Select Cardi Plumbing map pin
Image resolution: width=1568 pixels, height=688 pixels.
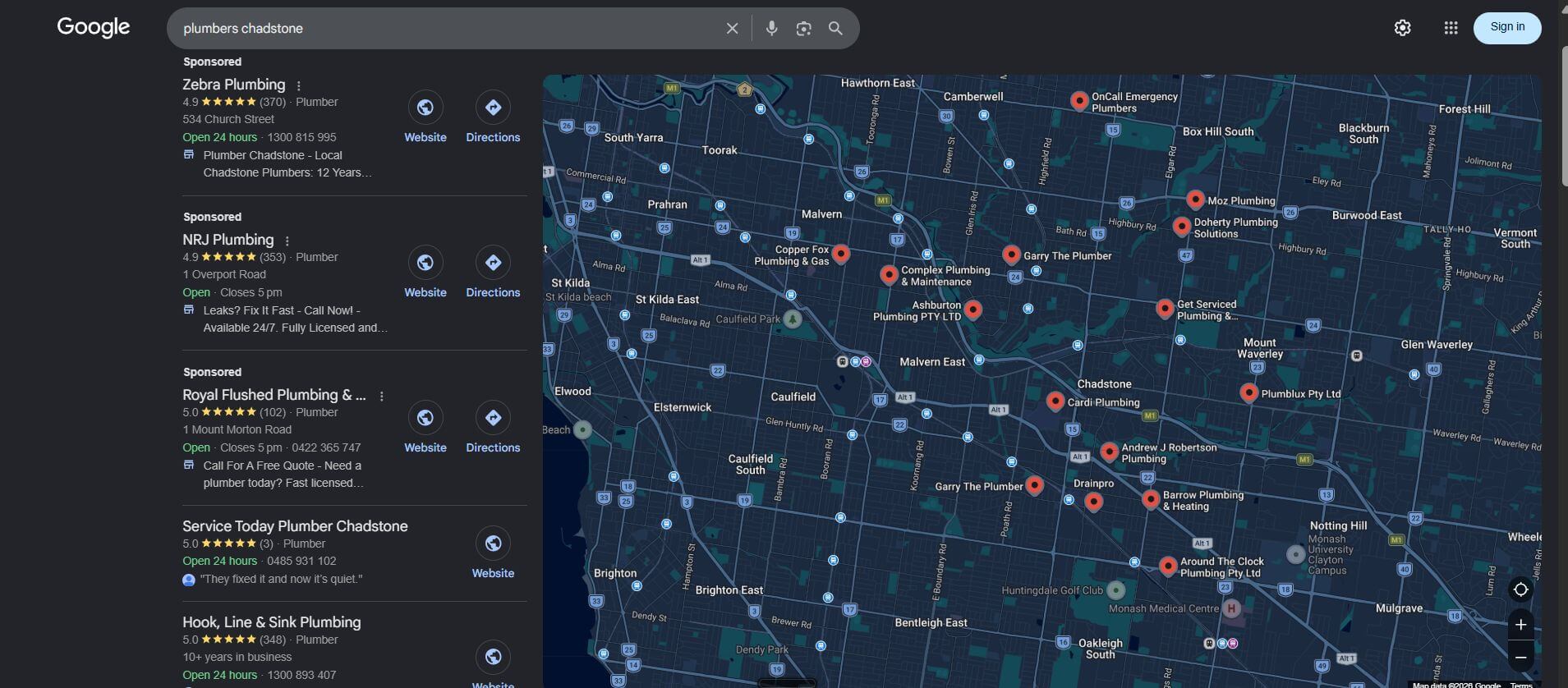[1055, 401]
